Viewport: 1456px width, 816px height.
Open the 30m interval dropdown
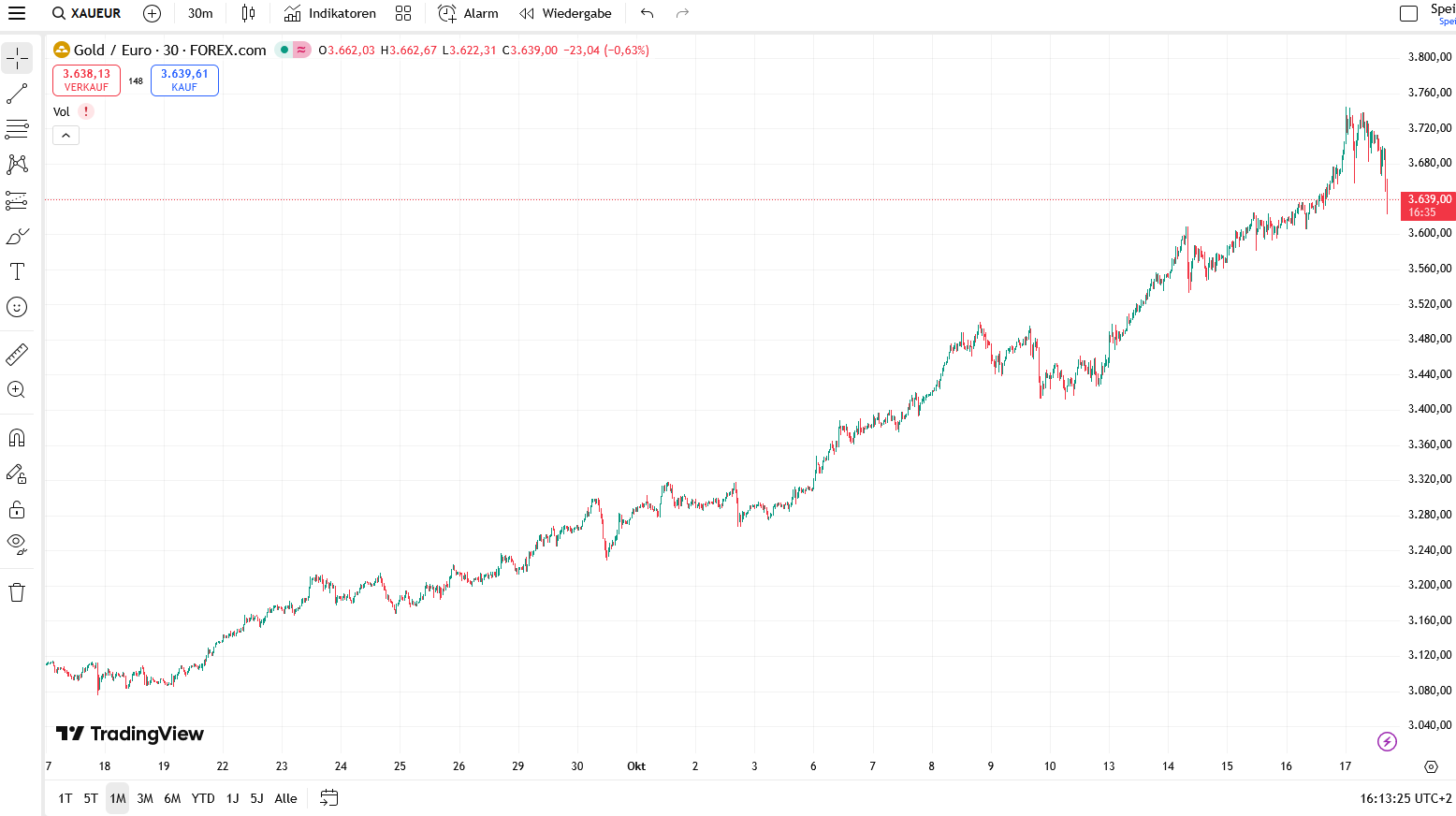click(200, 13)
